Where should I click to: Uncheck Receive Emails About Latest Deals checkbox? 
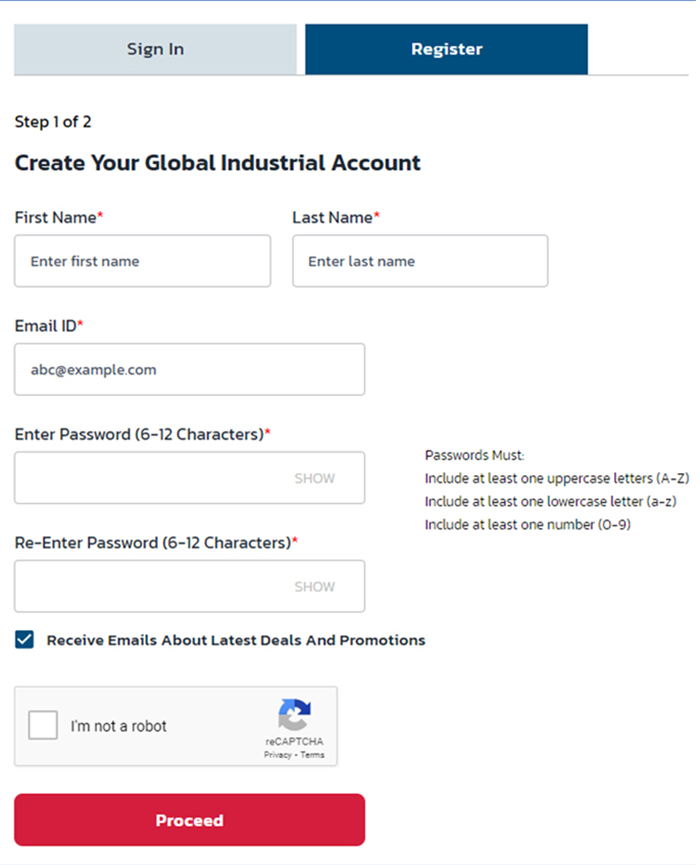coord(24,640)
